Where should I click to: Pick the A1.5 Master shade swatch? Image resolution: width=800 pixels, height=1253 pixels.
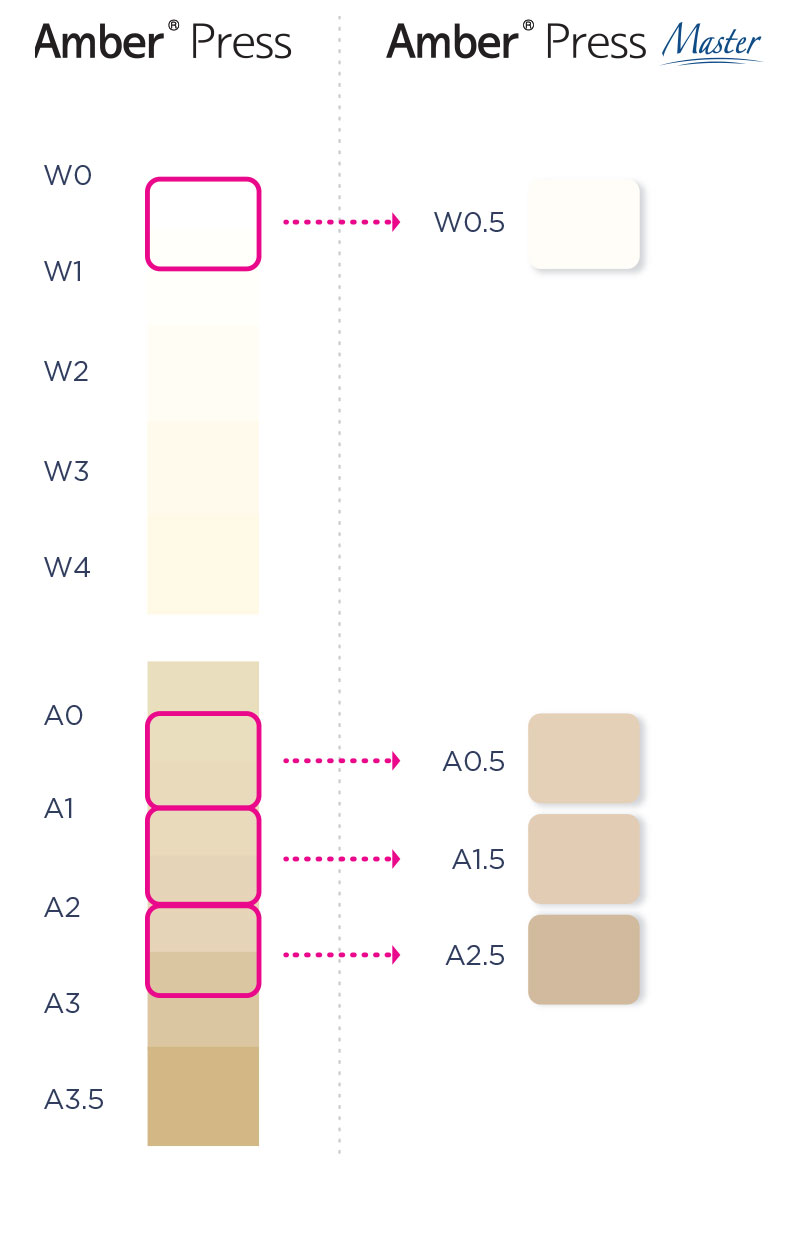583,859
